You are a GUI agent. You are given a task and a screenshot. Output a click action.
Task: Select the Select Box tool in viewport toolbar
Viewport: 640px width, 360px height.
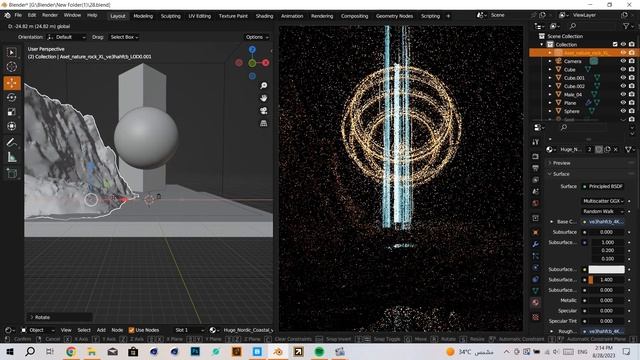pyautogui.click(x=12, y=53)
